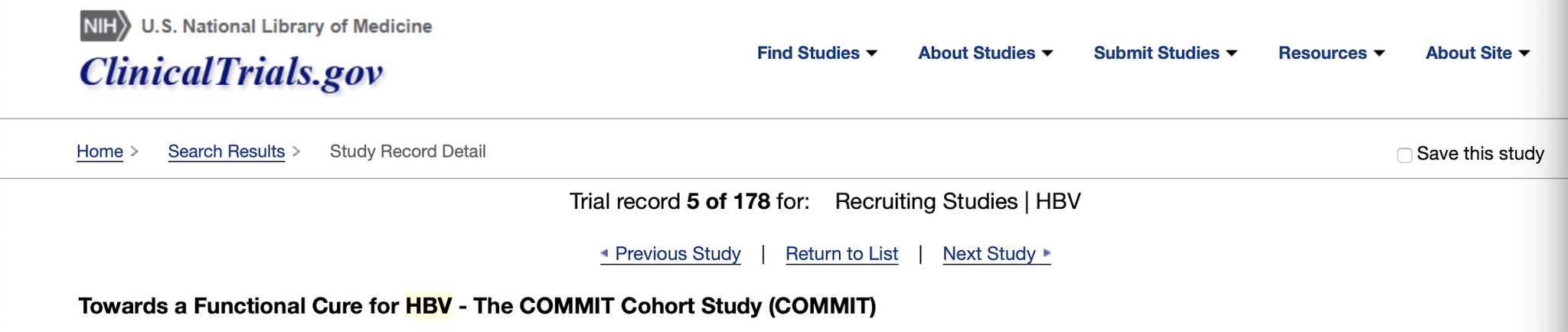Click the right arrow beside Next Study
1568x332 pixels.
point(1047,252)
